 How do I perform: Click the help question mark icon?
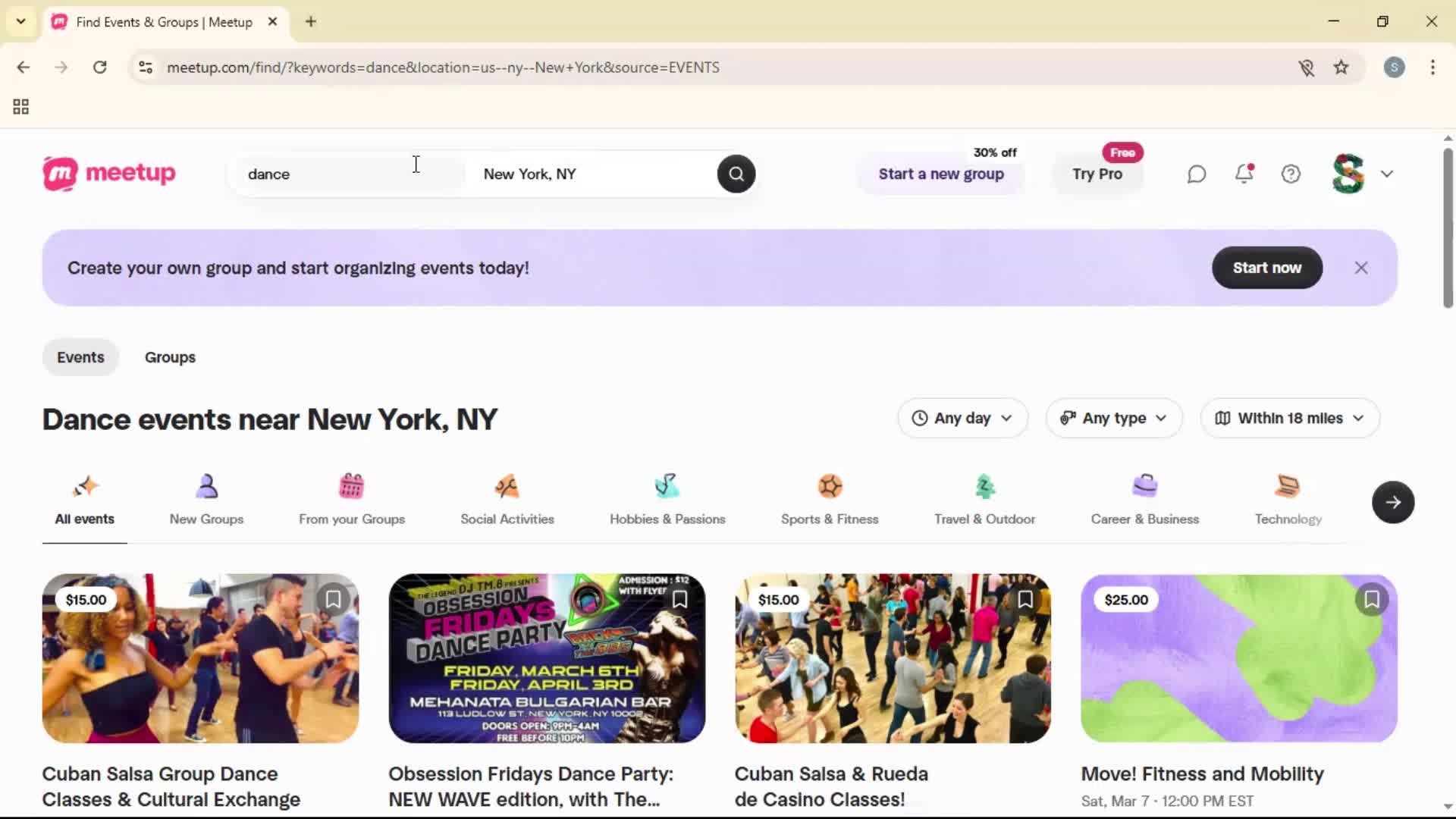coord(1291,174)
